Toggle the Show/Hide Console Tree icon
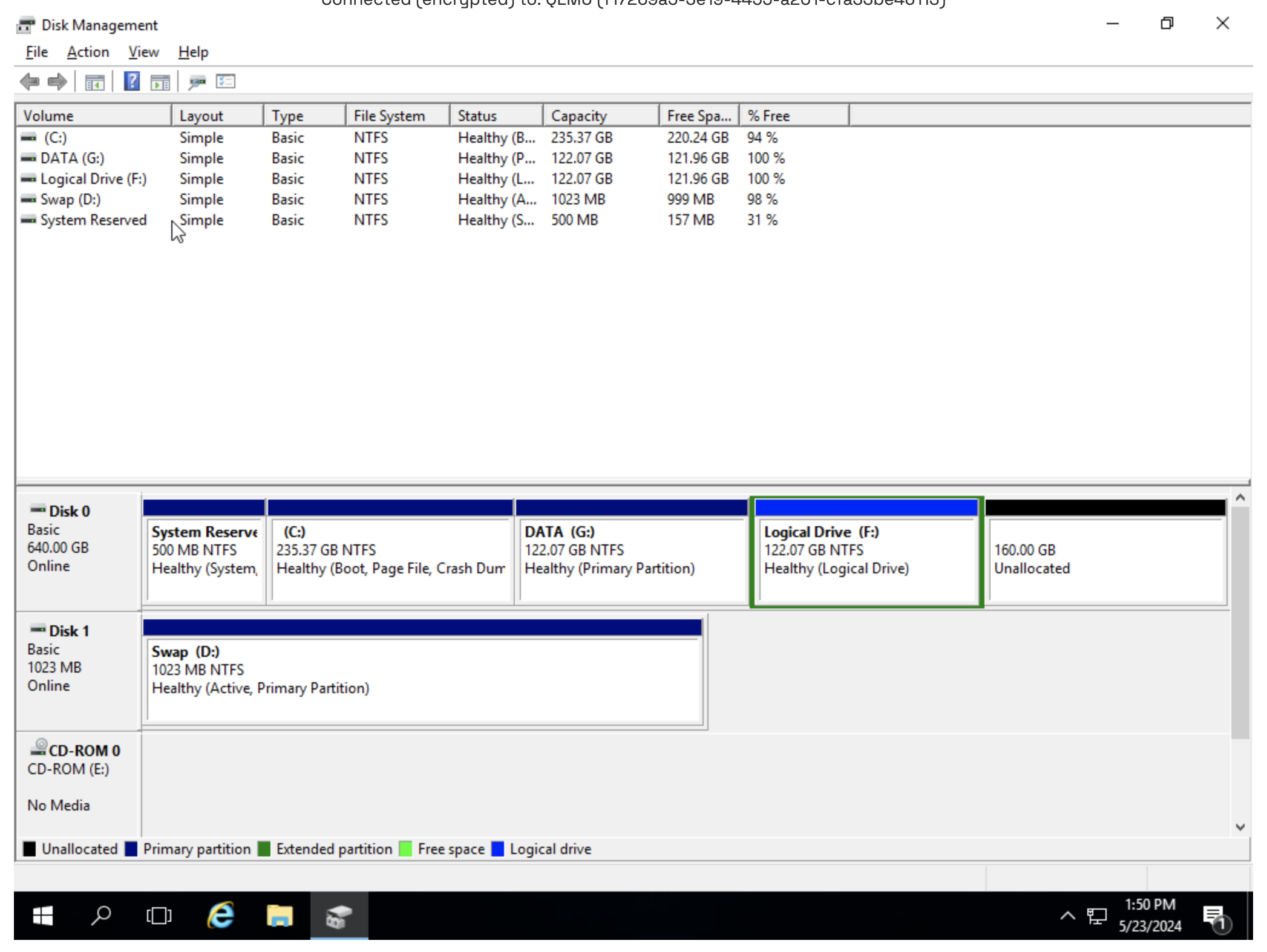This screenshot has width=1267, height=952. 94,82
